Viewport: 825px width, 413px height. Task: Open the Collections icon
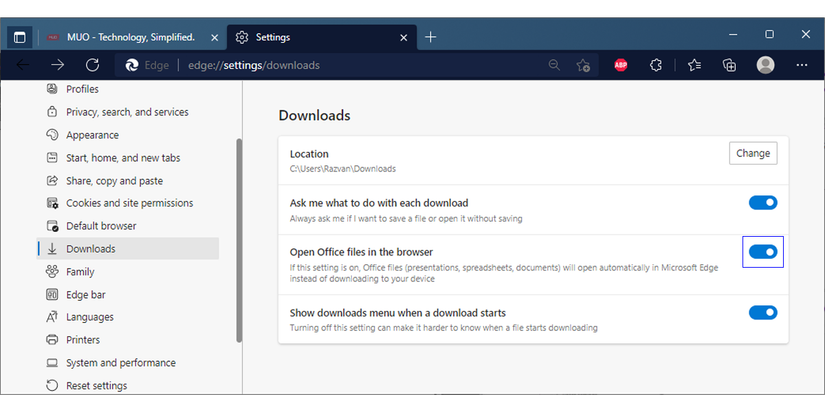click(729, 65)
